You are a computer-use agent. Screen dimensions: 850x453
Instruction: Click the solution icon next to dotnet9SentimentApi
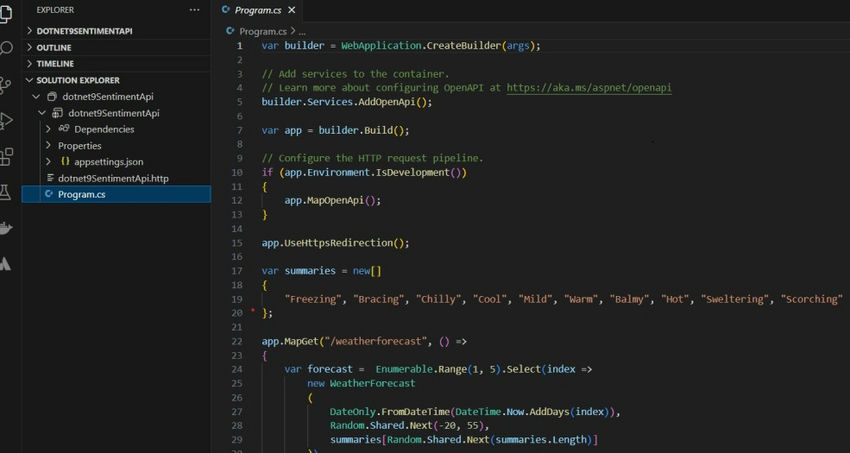[52, 97]
